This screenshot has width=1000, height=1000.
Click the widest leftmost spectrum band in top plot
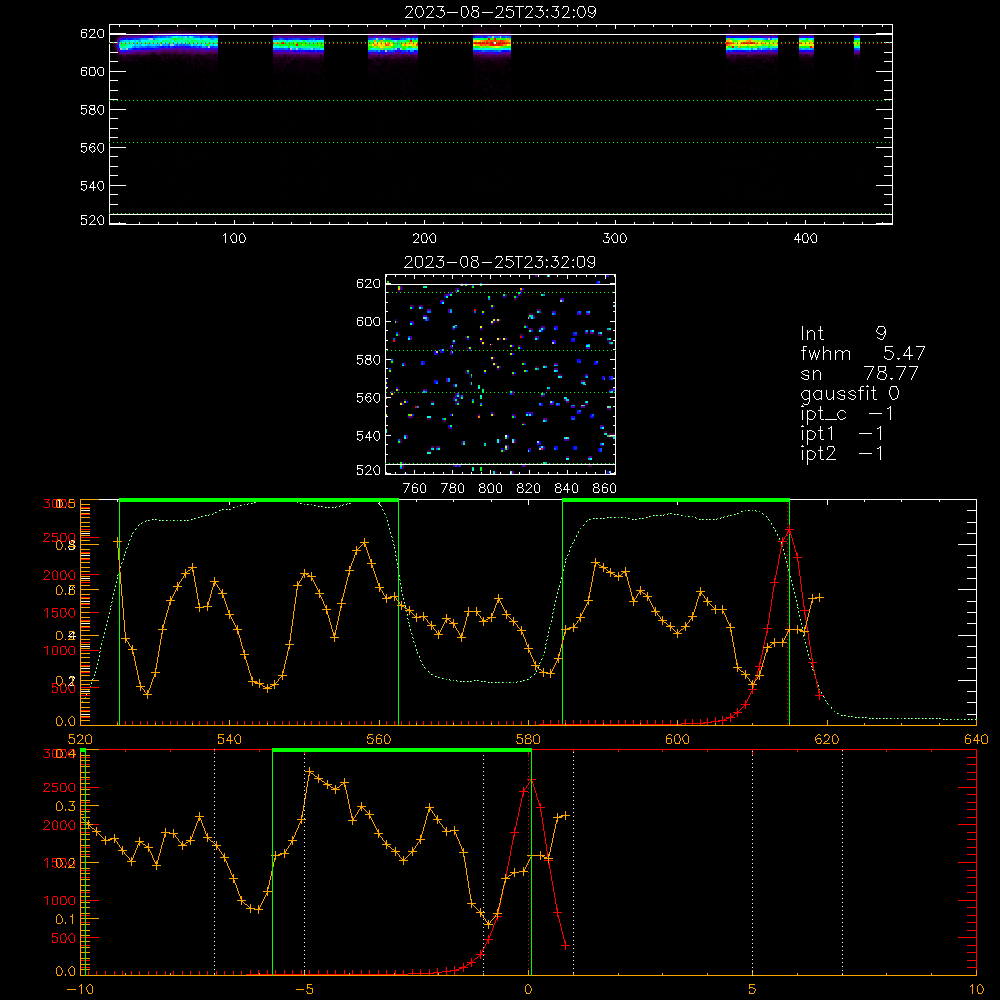(168, 45)
